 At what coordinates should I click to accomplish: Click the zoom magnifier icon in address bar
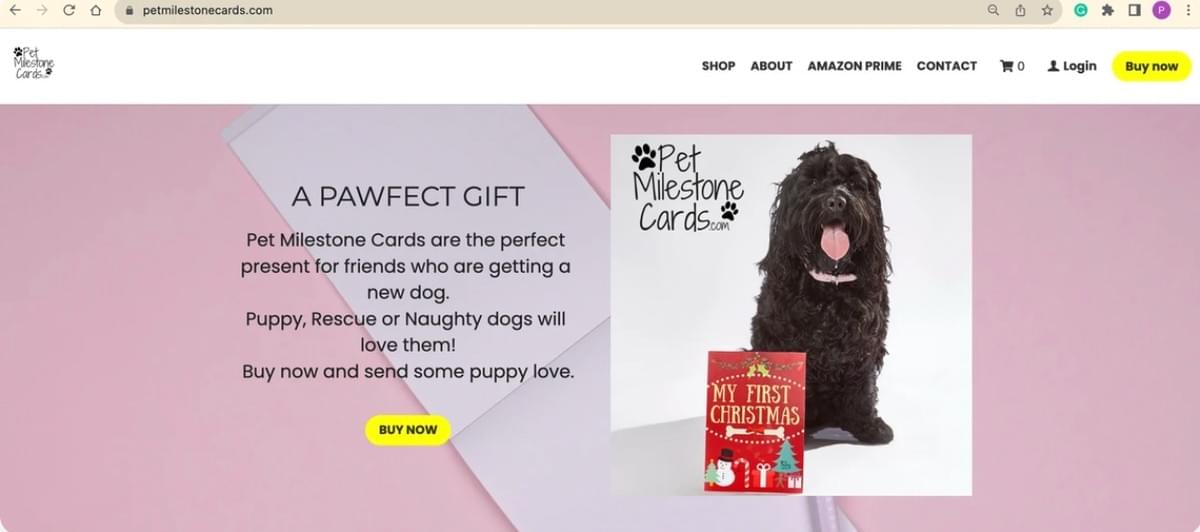[993, 10]
